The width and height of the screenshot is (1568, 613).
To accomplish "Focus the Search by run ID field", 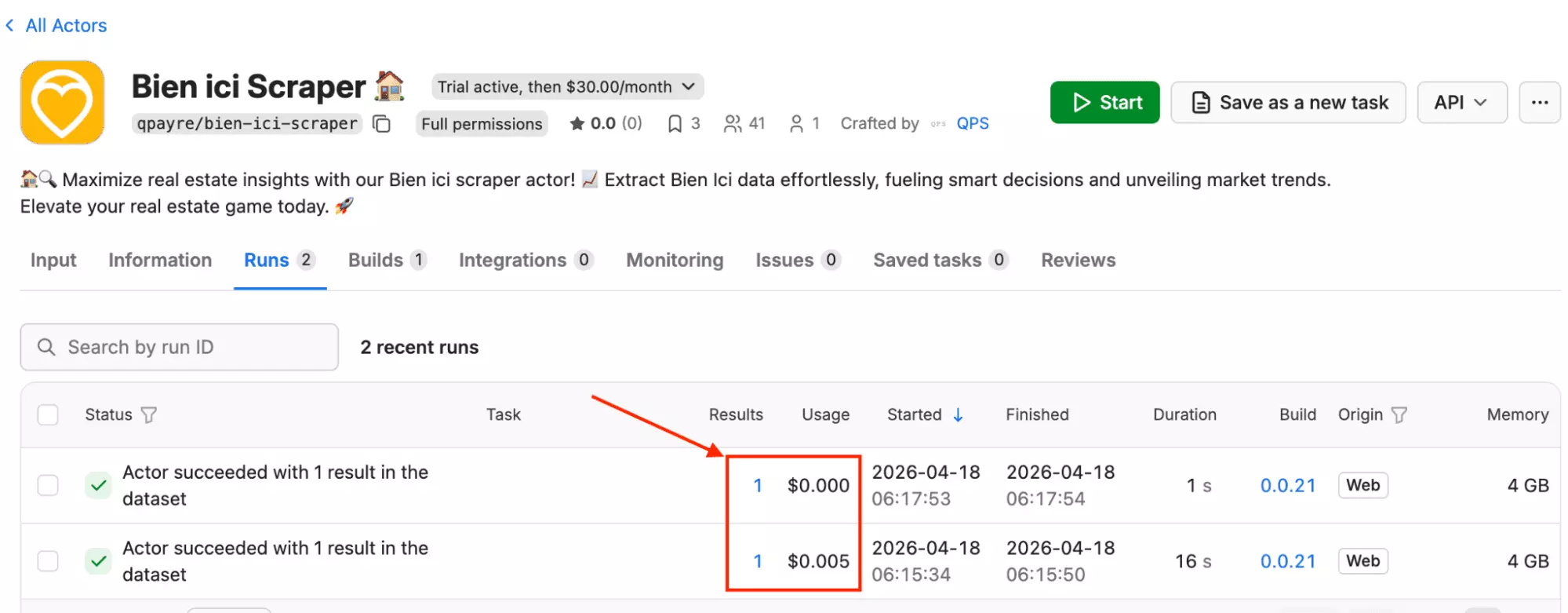I will 188,348.
